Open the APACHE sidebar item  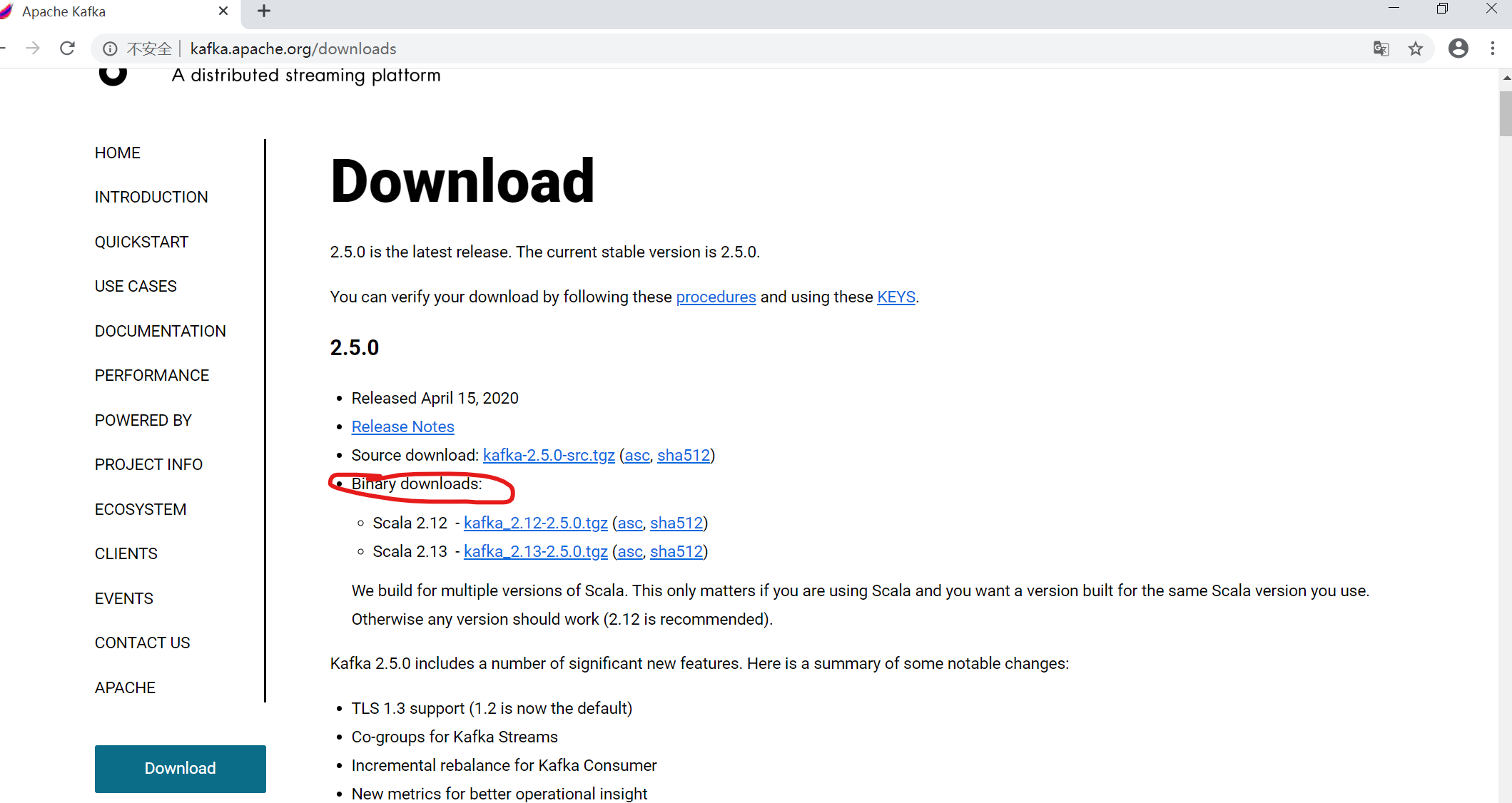coord(125,687)
